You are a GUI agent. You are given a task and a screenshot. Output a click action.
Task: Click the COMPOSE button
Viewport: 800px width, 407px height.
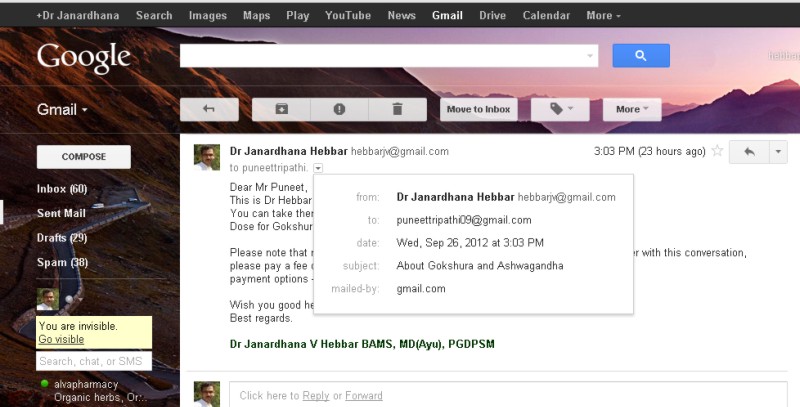click(84, 157)
